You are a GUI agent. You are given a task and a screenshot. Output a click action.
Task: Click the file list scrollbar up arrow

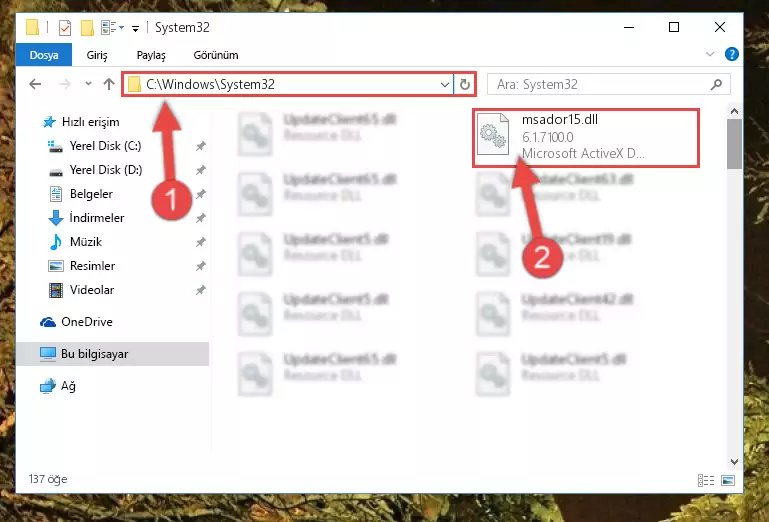pyautogui.click(x=734, y=111)
